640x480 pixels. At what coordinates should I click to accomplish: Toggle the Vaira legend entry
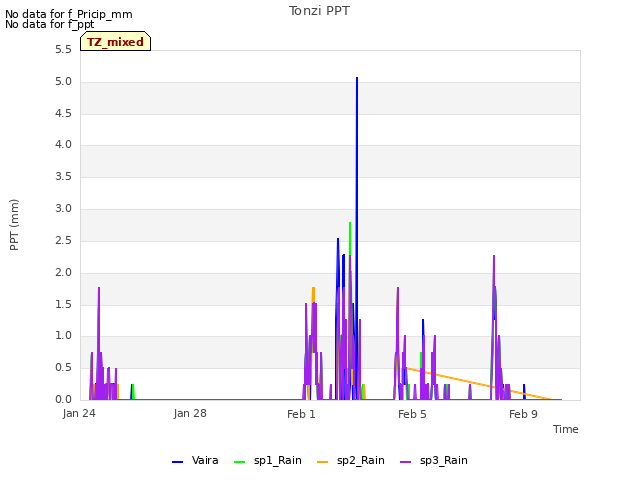pyautogui.click(x=195, y=460)
